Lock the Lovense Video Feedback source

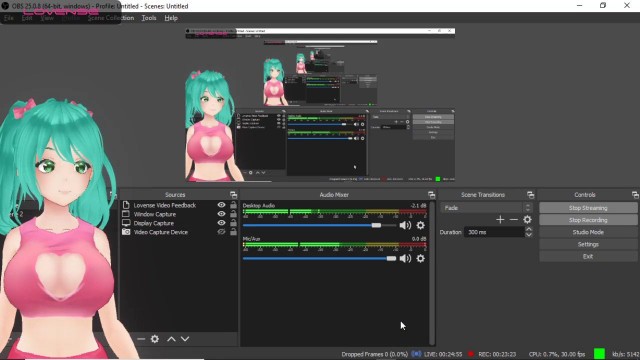pos(233,205)
